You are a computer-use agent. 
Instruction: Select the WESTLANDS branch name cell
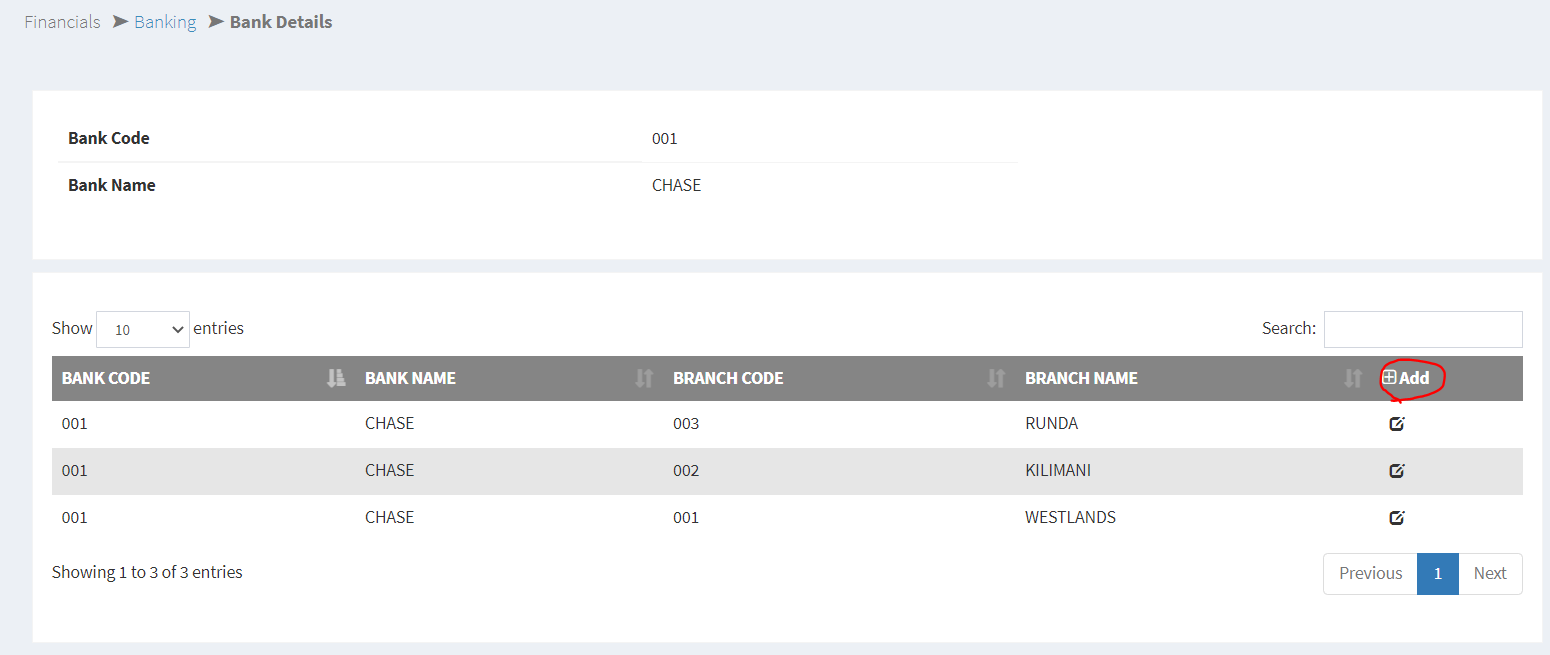[1070, 518]
